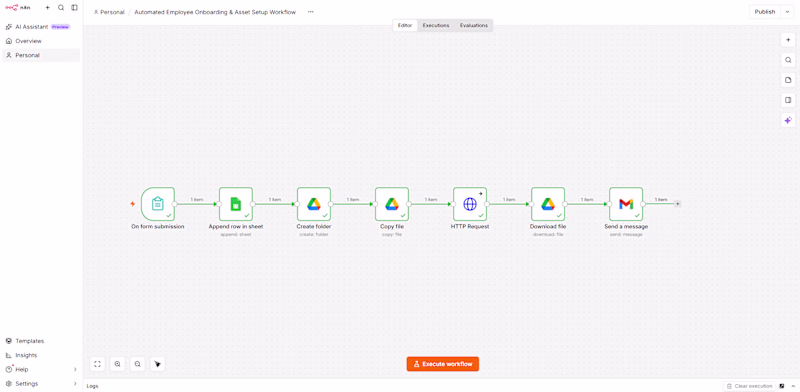Viewport: 800px width, 392px height.
Task: Click the plus icon beside the n8n logo
Action: tap(47, 8)
